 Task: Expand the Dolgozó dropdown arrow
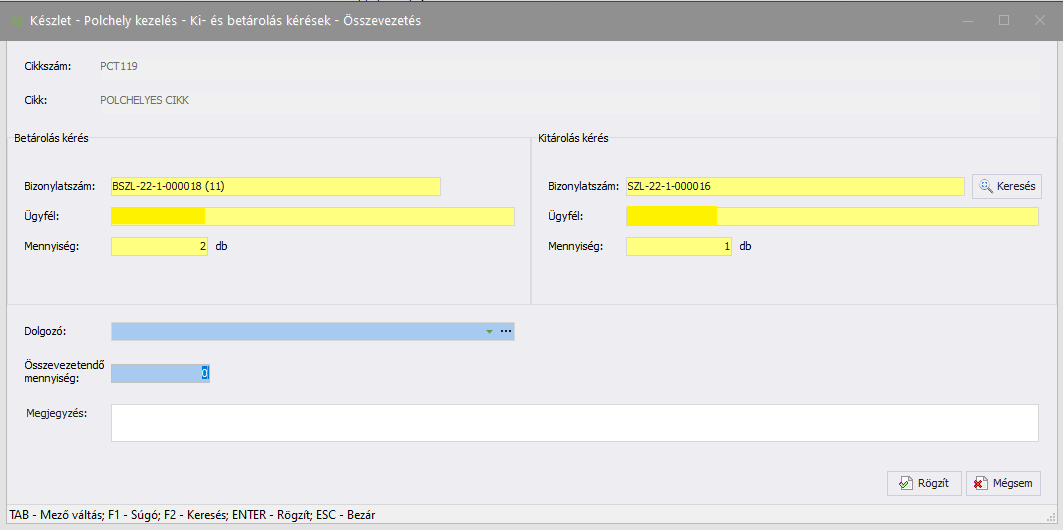click(489, 331)
